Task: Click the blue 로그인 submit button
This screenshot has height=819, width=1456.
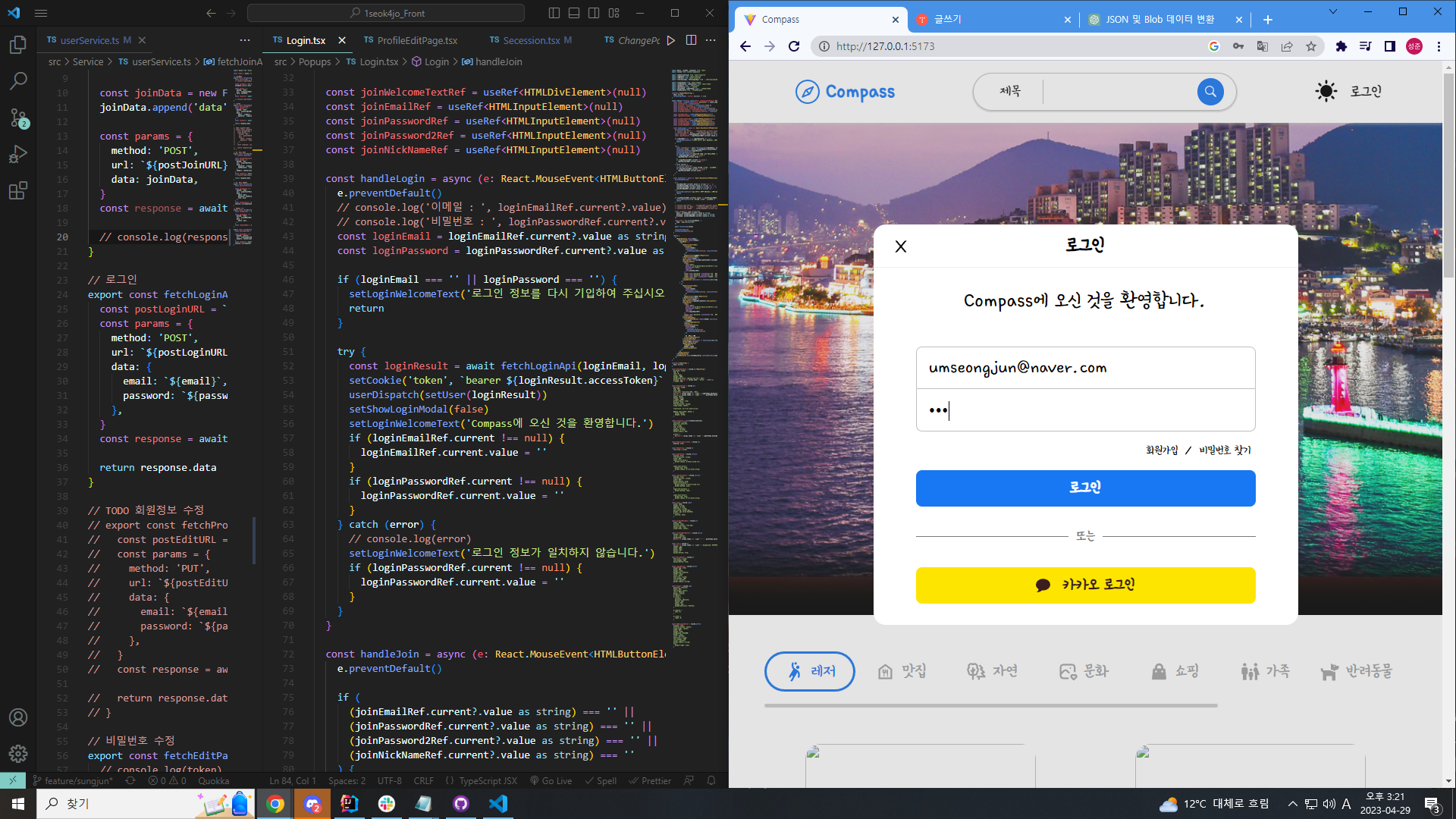Action: 1085,488
